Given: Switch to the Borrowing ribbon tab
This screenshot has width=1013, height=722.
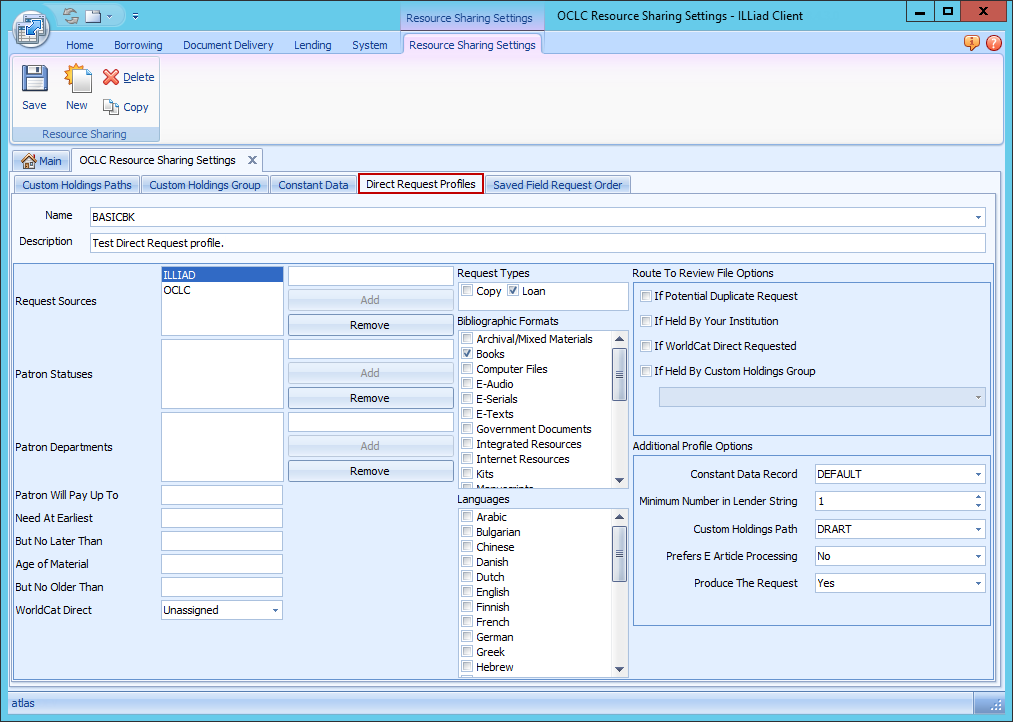Looking at the screenshot, I should coord(138,45).
